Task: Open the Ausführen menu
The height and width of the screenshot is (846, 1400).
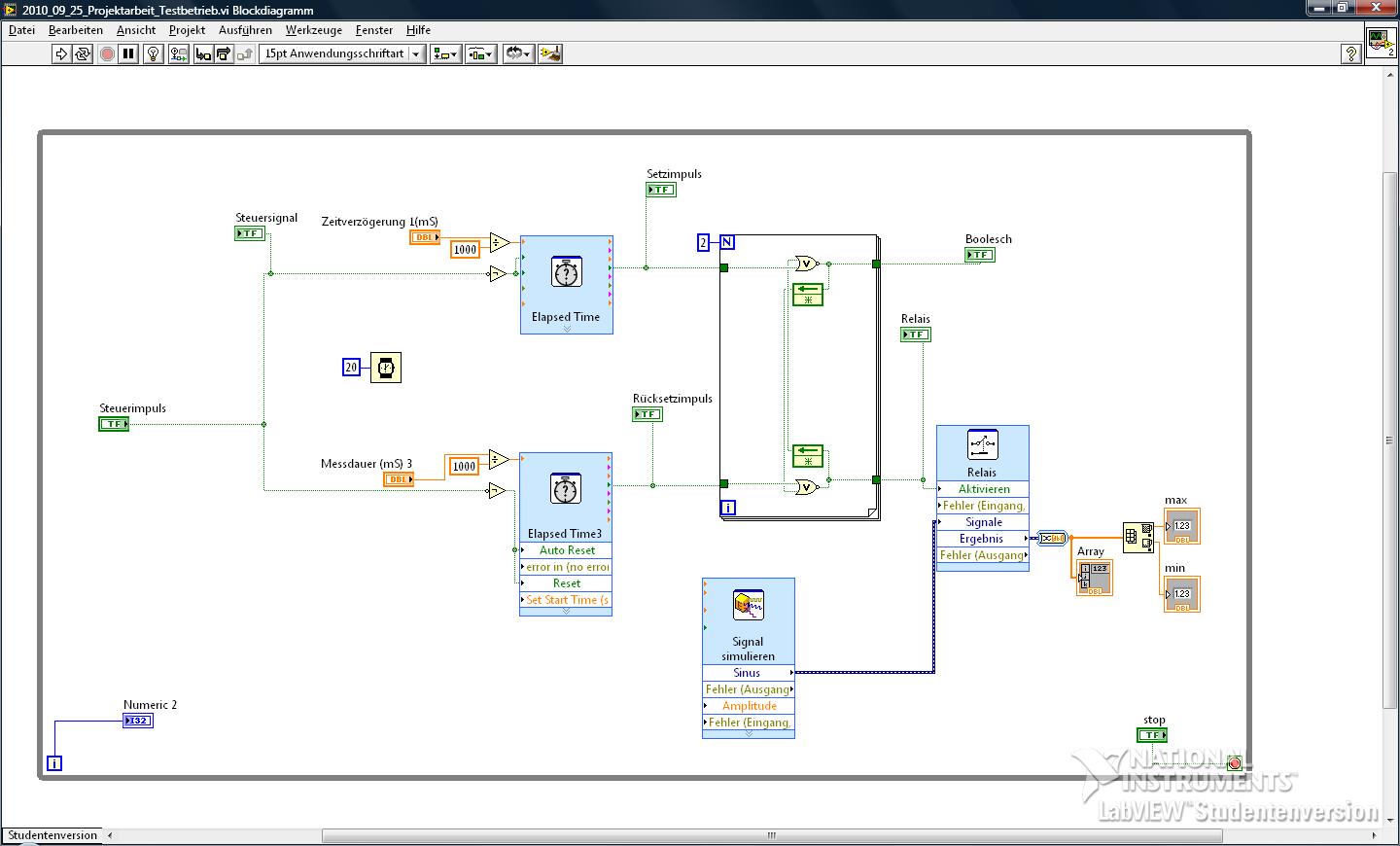Action: click(245, 30)
